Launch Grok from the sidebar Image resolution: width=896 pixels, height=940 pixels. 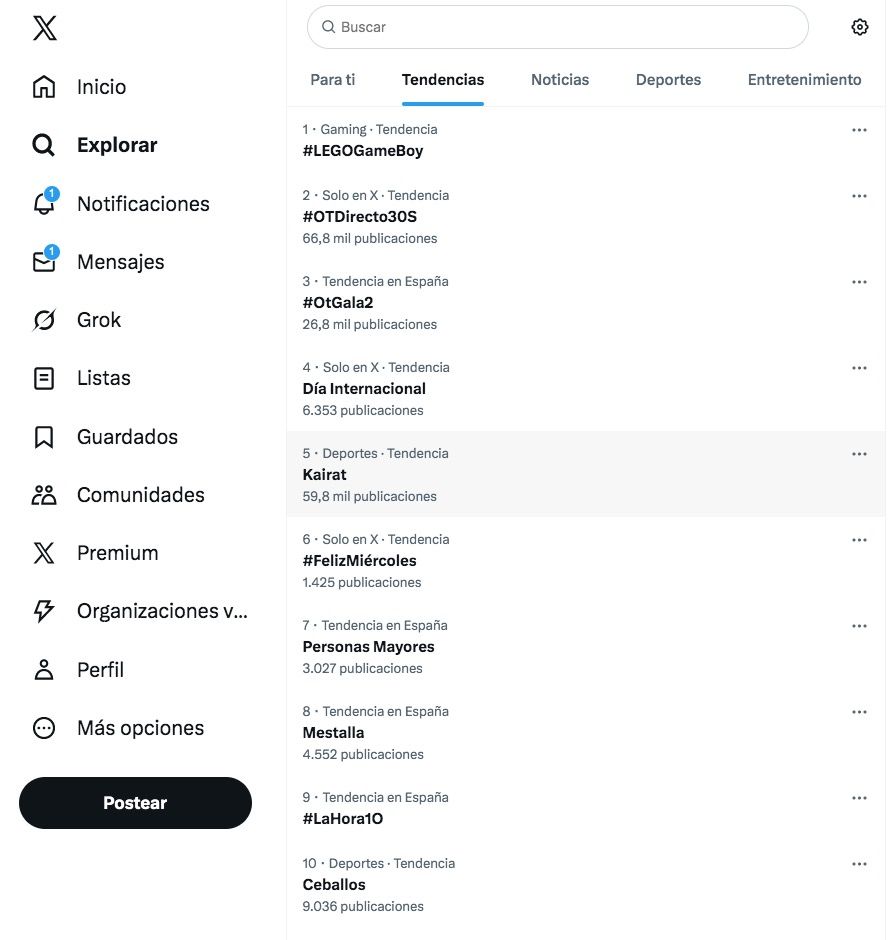[x=44, y=320]
